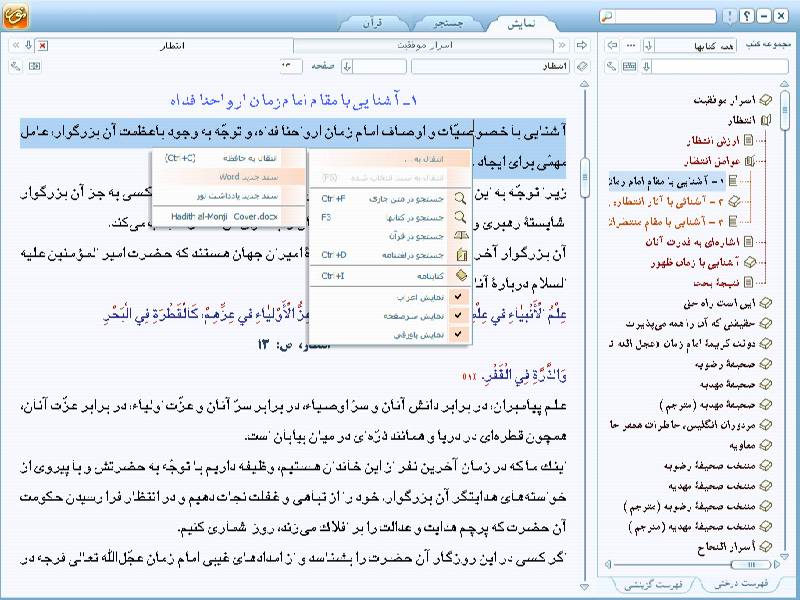Click the page icon beside نتیجه بحث
Image resolution: width=800 pixels, height=600 pixels.
(748, 282)
